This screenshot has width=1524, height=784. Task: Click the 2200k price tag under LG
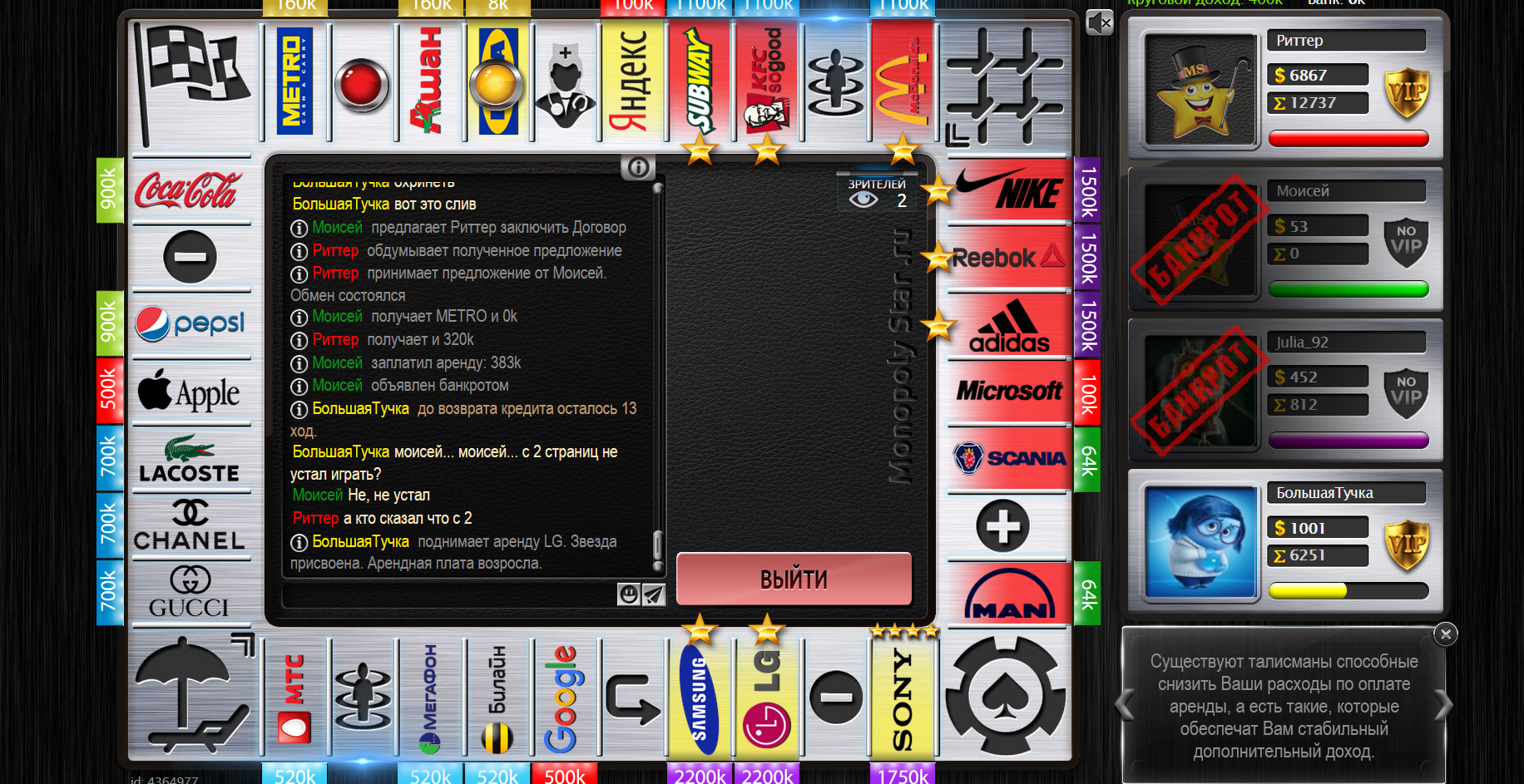click(768, 775)
